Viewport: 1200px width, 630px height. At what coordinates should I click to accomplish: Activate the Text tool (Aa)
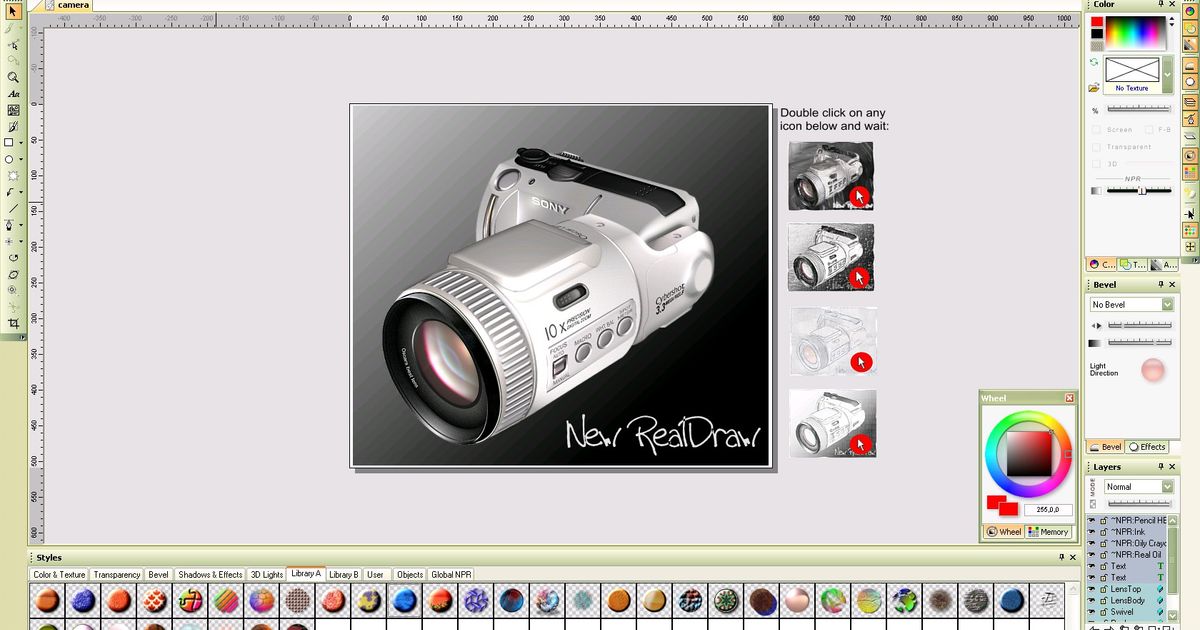point(13,94)
